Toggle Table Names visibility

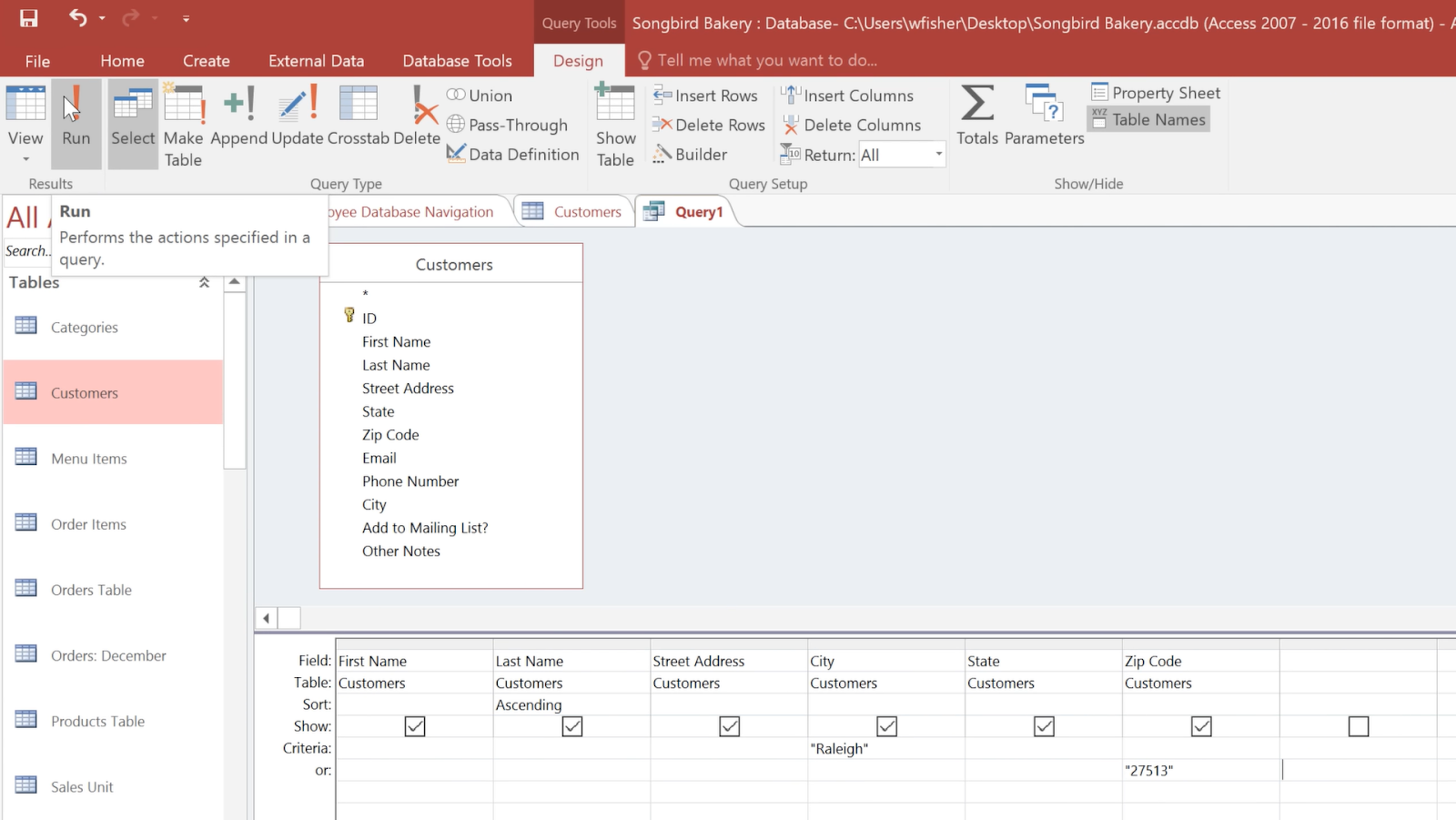click(1148, 119)
